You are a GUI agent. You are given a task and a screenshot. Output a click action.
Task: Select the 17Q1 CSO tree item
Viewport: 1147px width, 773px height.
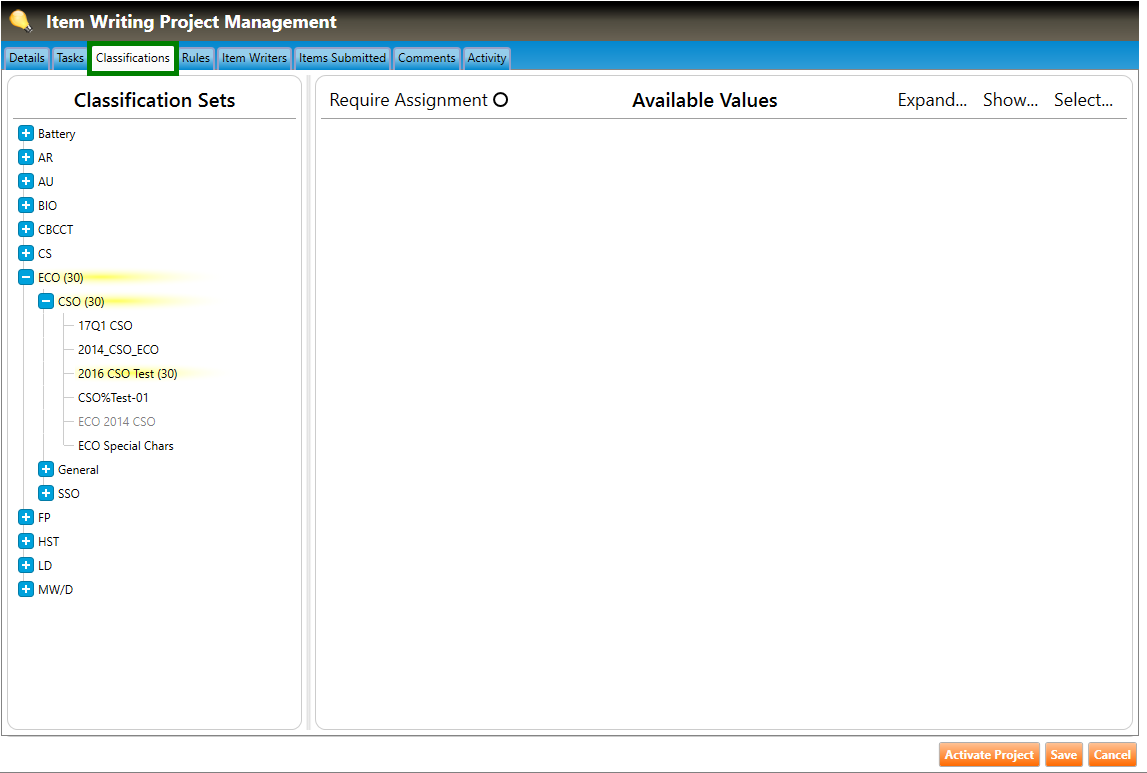pyautogui.click(x=105, y=326)
